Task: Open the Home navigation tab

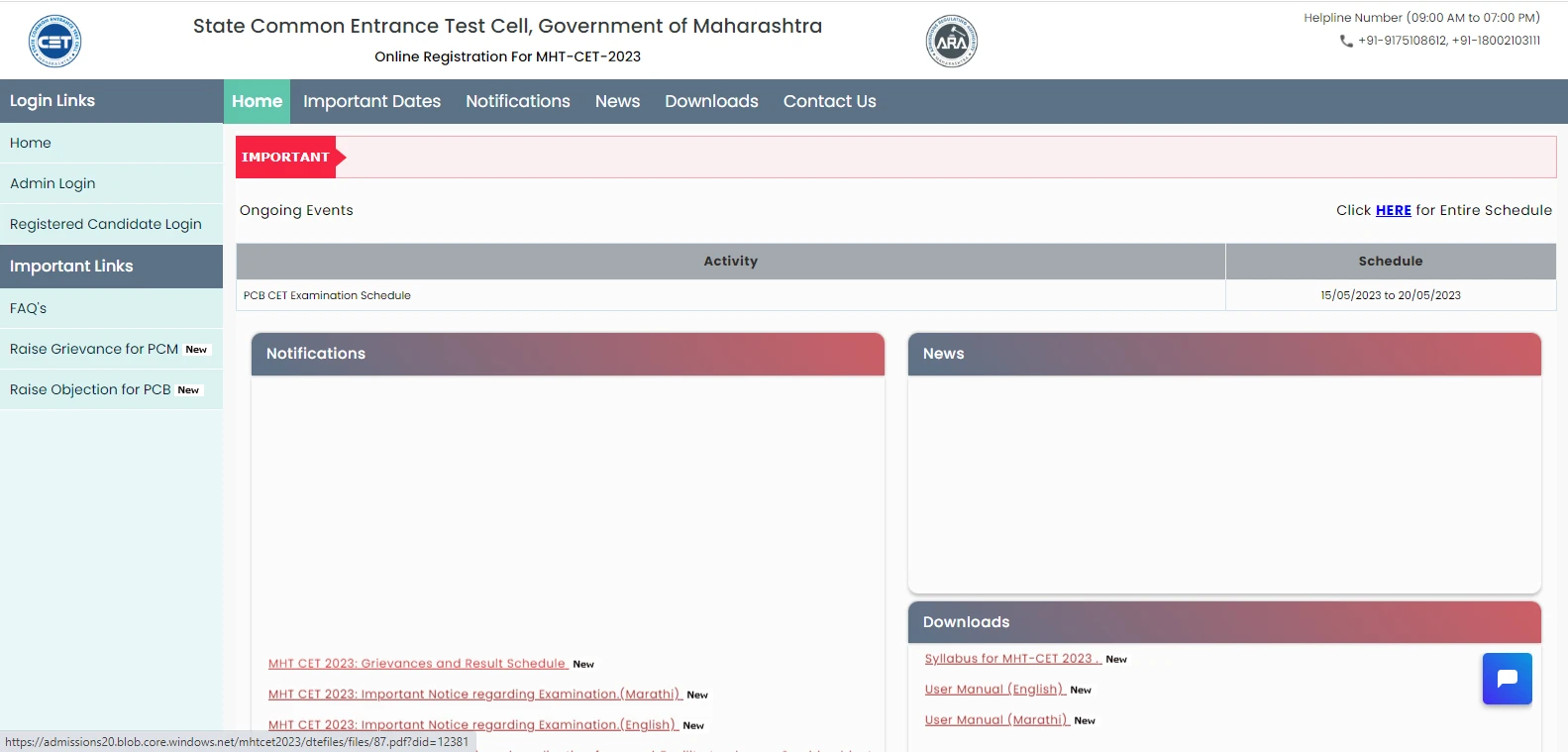Action: tap(257, 101)
